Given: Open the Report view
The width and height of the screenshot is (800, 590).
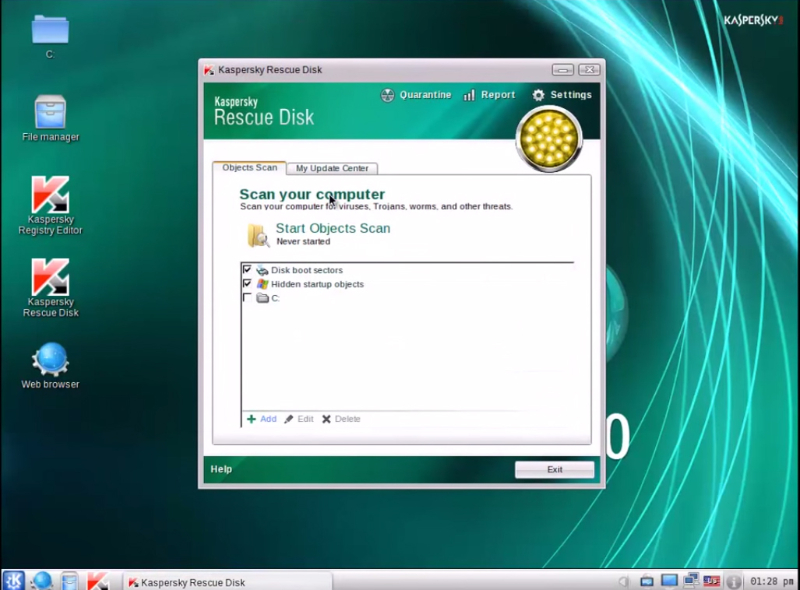Looking at the screenshot, I should coord(489,95).
